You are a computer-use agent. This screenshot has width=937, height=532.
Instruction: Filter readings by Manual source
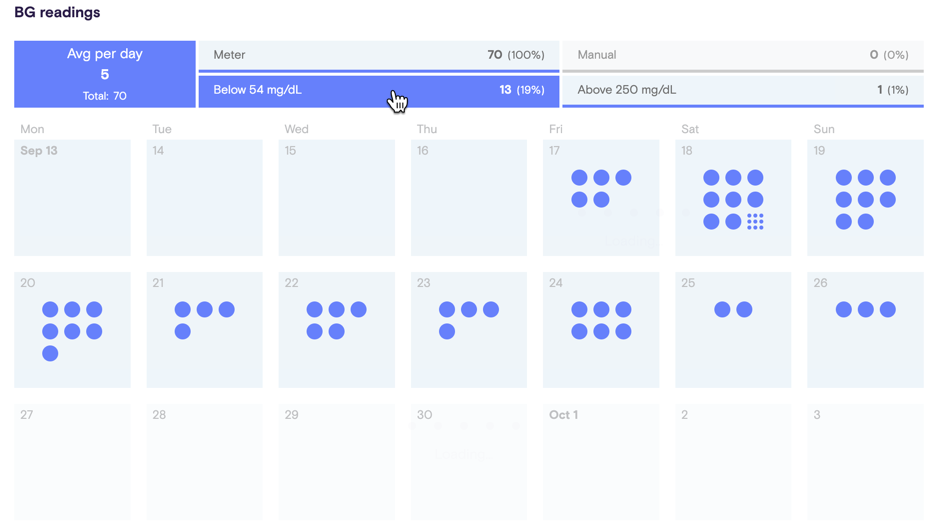[x=743, y=55]
